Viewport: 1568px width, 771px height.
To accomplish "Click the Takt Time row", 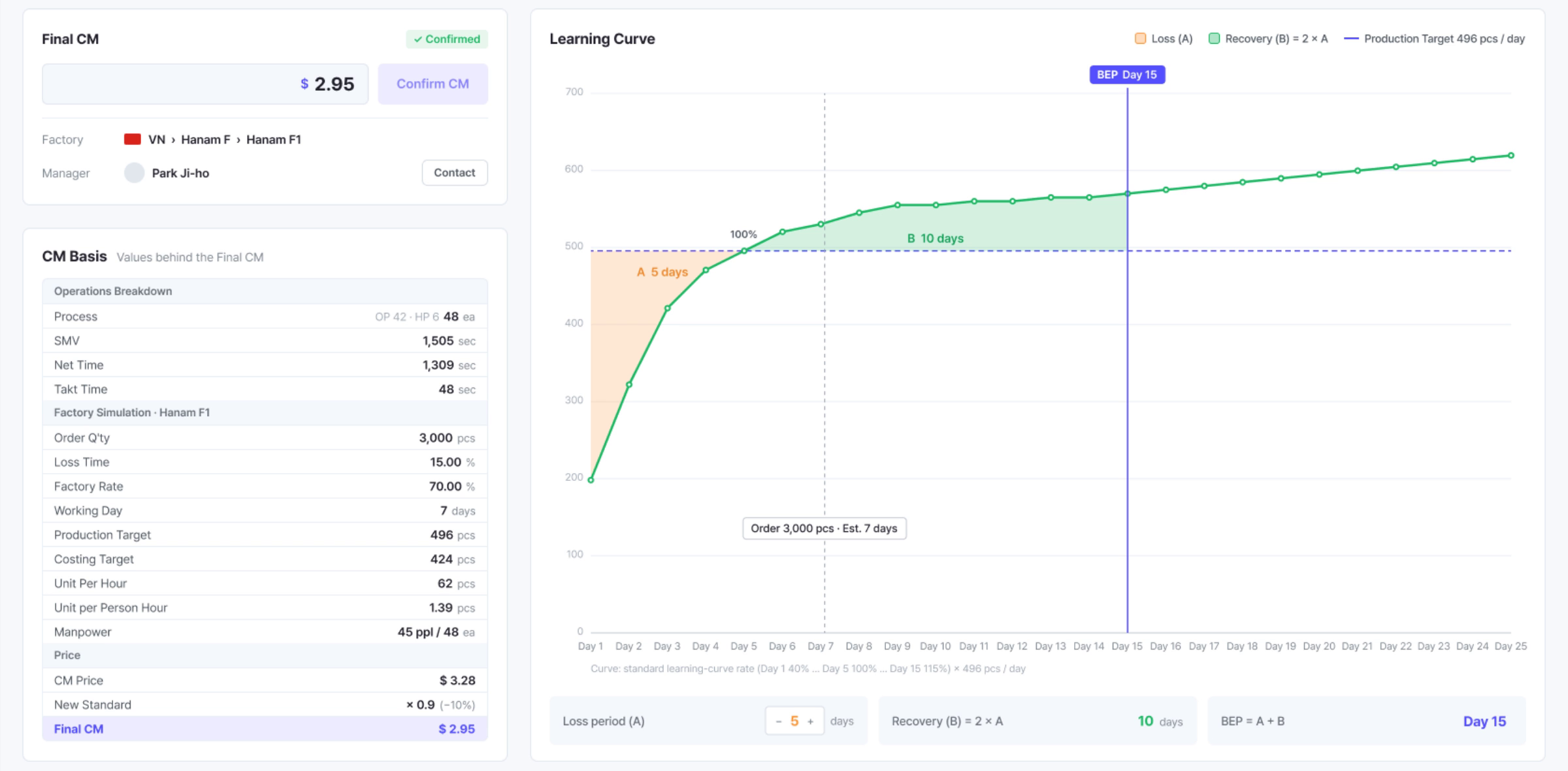I will tap(265, 389).
